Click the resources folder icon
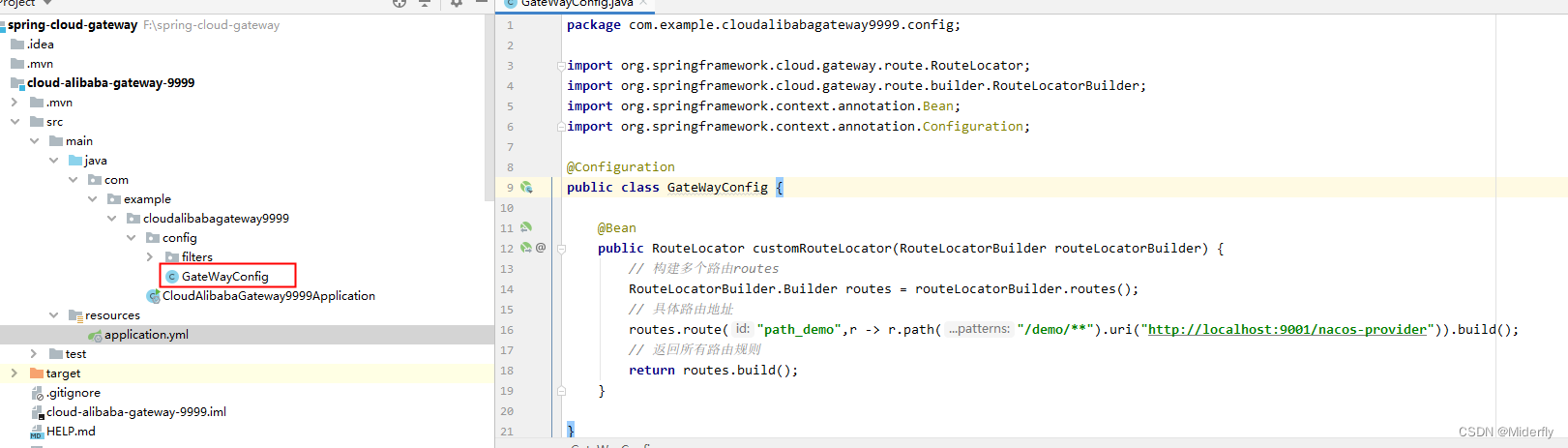 click(x=75, y=315)
